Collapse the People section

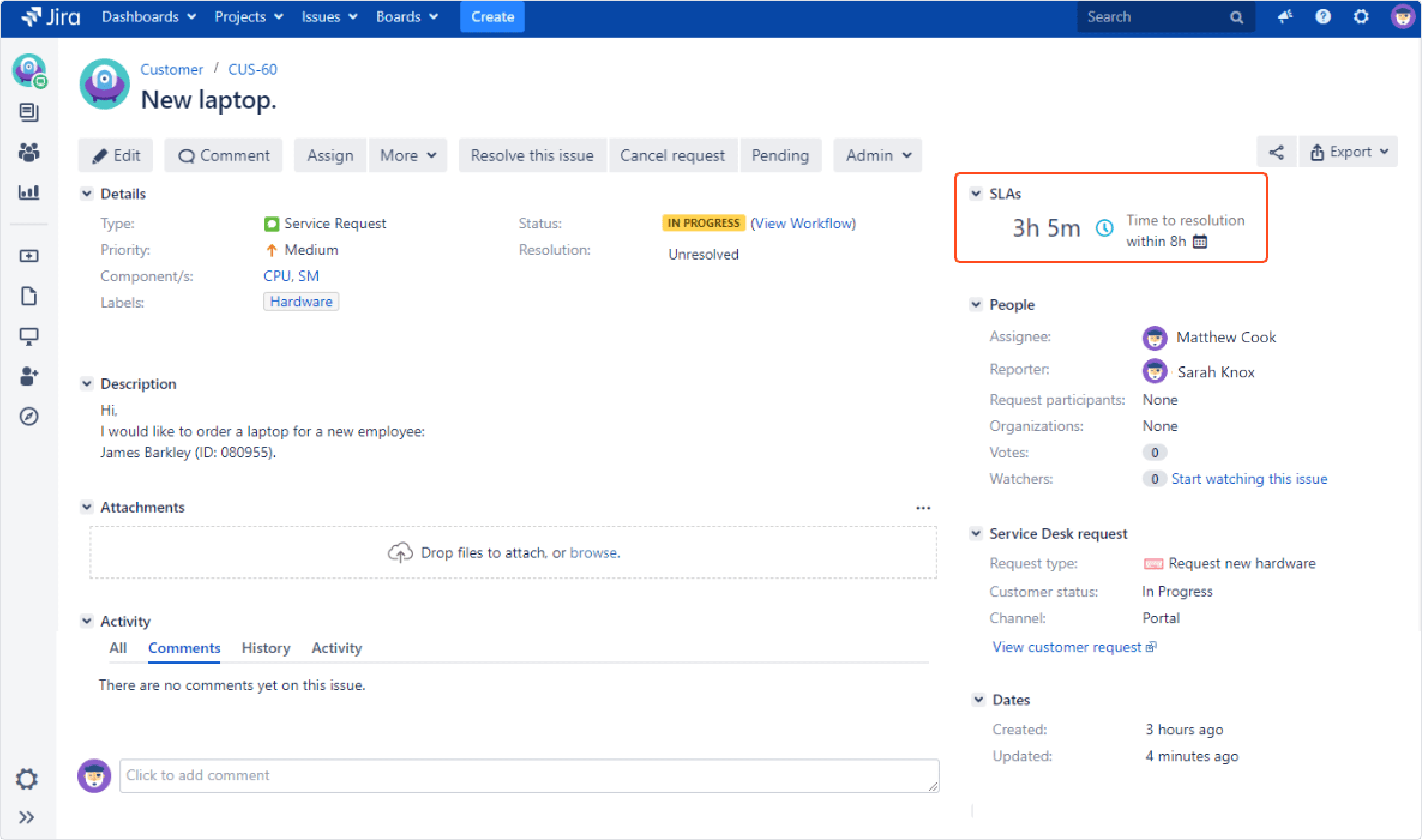[x=976, y=305]
